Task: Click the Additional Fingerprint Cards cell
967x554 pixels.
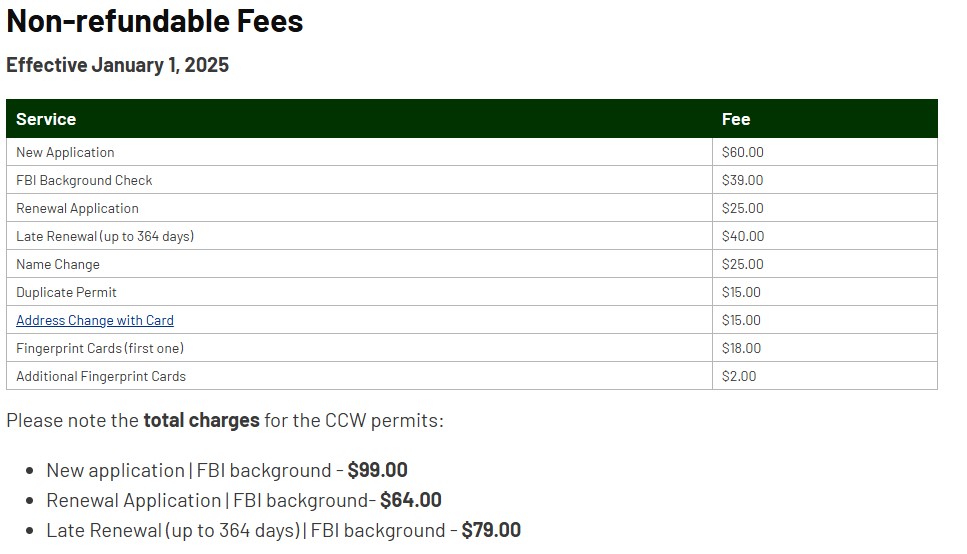Action: pyautogui.click(x=101, y=377)
